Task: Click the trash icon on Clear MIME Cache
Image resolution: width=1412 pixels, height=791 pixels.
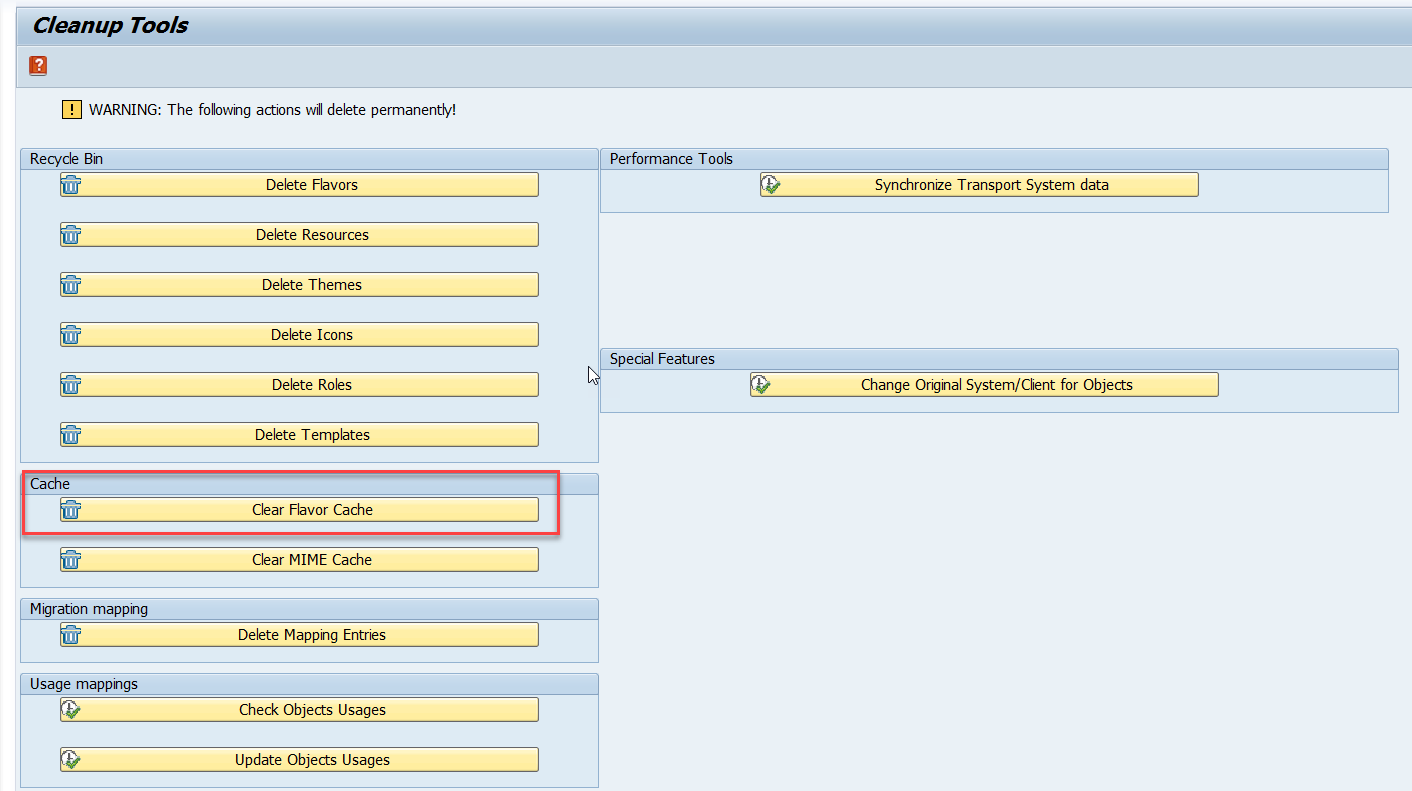Action: pyautogui.click(x=71, y=559)
